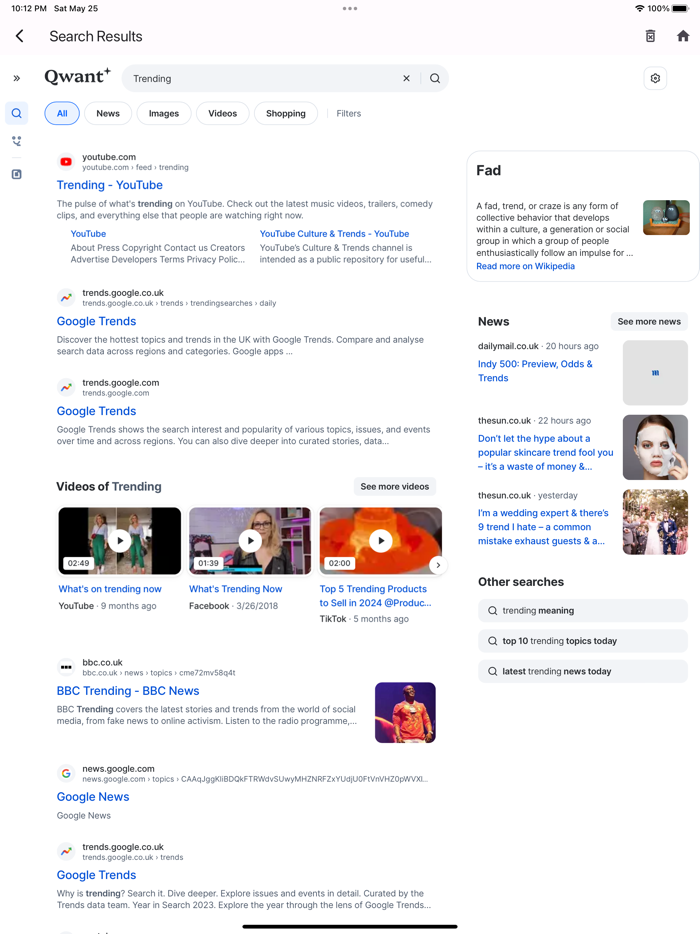Switch to the Images tab
This screenshot has width=700, height=934.
click(164, 113)
